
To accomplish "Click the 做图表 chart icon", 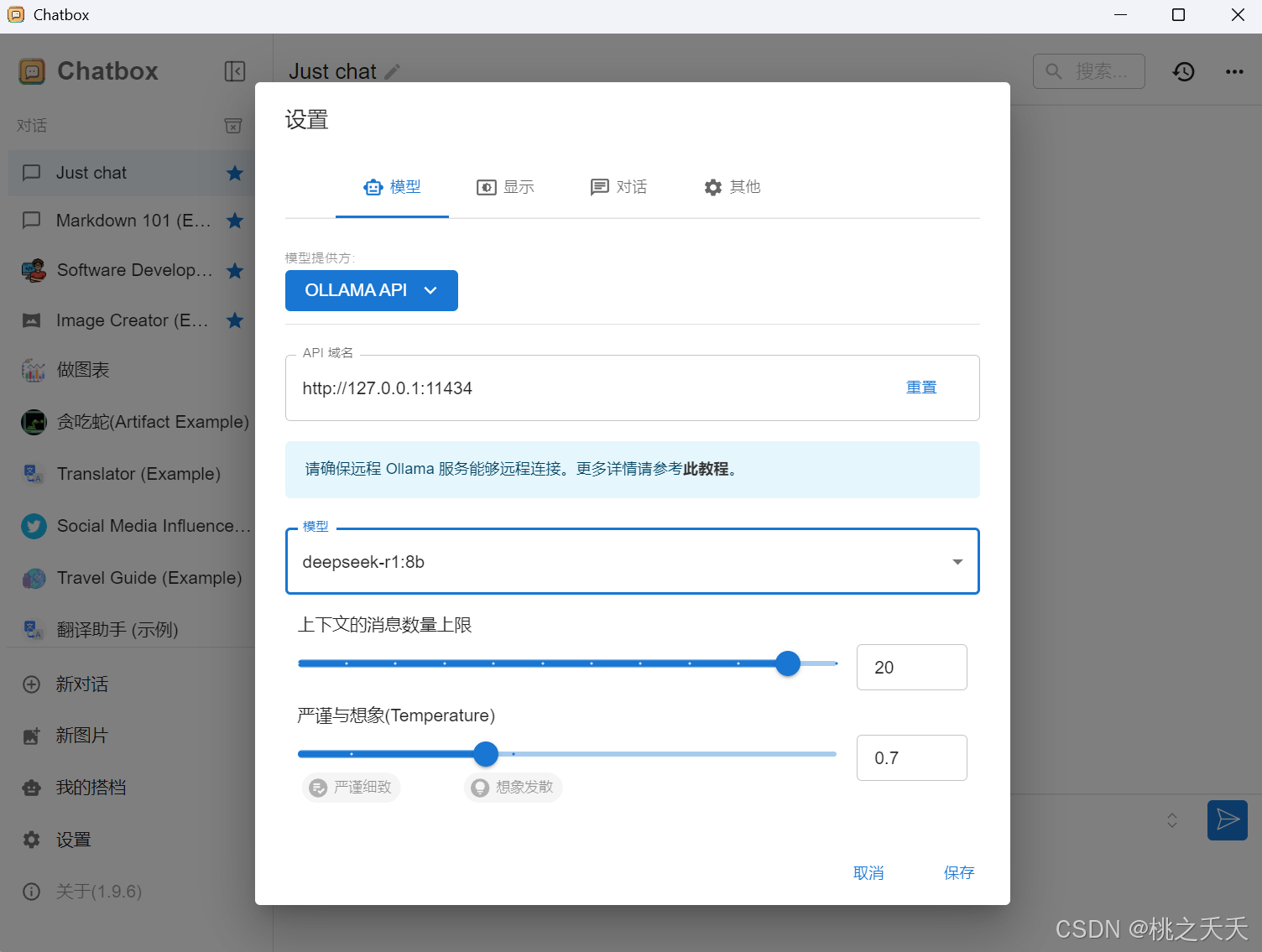I will [34, 370].
